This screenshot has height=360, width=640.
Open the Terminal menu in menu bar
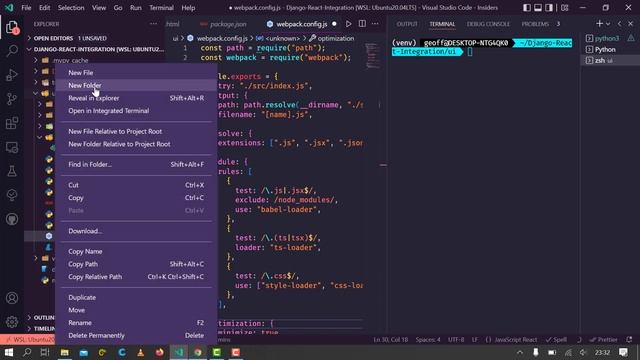pos(161,8)
